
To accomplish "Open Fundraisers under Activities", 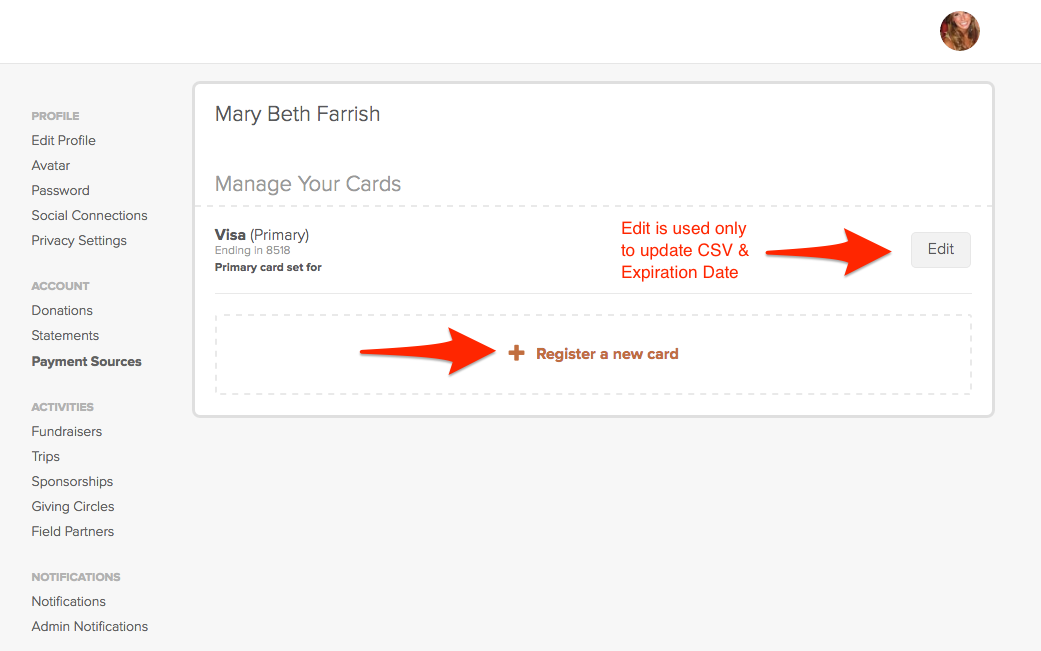I will (x=66, y=431).
